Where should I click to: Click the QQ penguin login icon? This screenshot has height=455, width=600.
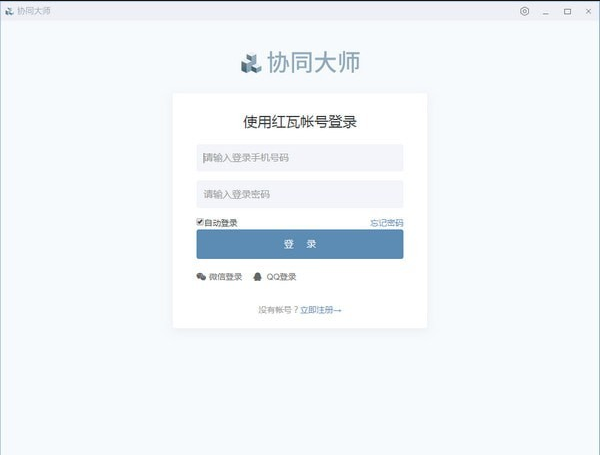coord(258,276)
